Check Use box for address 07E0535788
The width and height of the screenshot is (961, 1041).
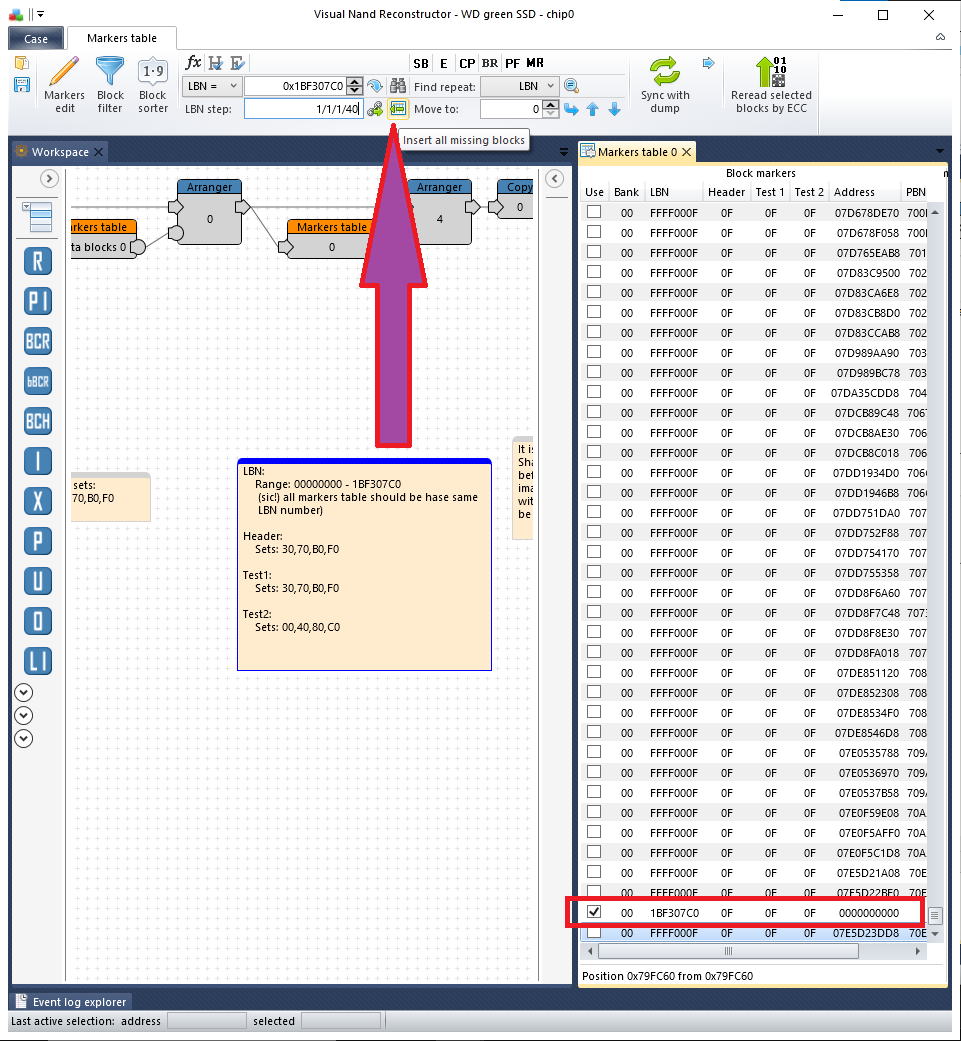[594, 752]
